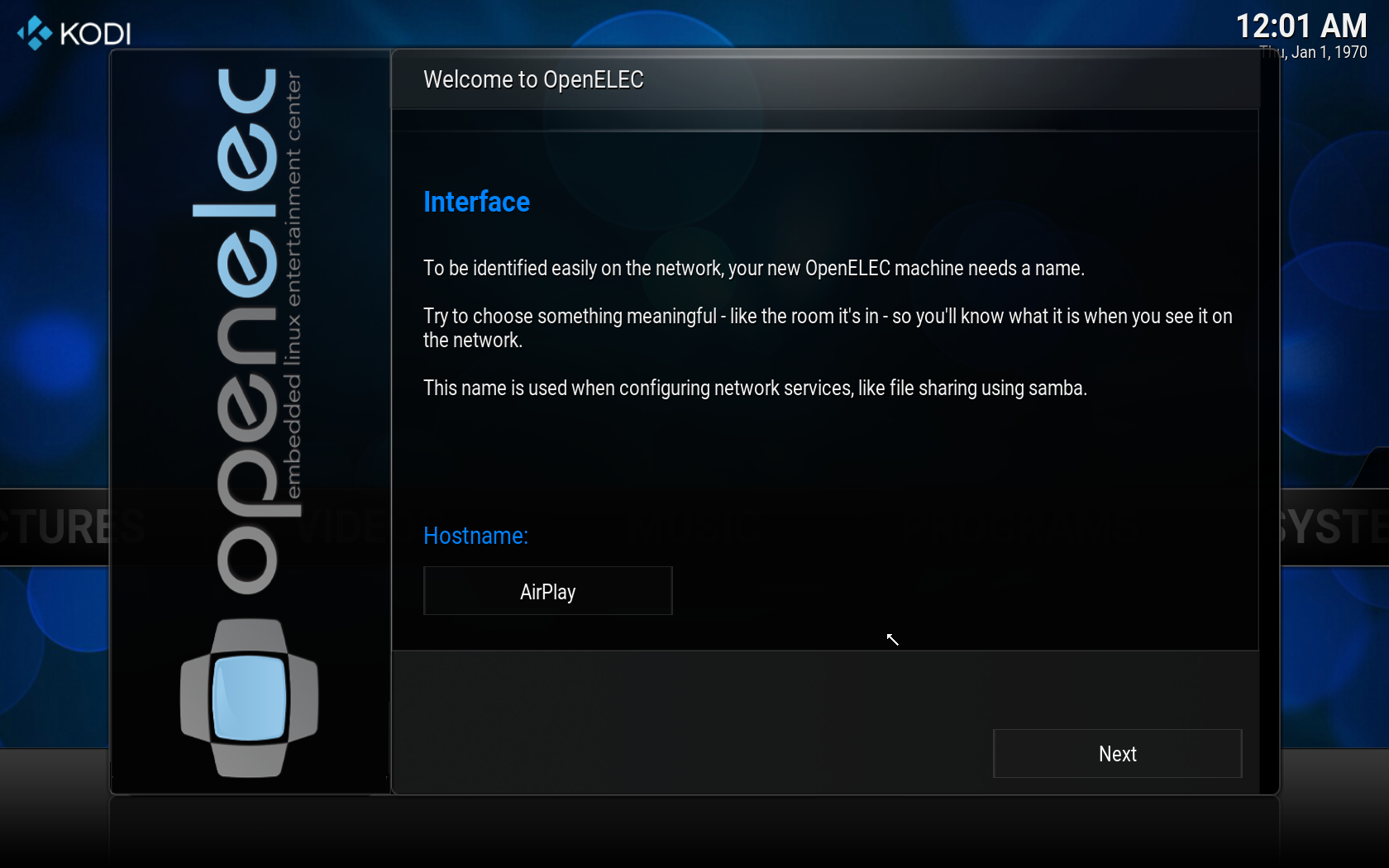Screen dimensions: 1389x868
Task: Click the Jan 1, 1970 date
Action: [x=1314, y=52]
